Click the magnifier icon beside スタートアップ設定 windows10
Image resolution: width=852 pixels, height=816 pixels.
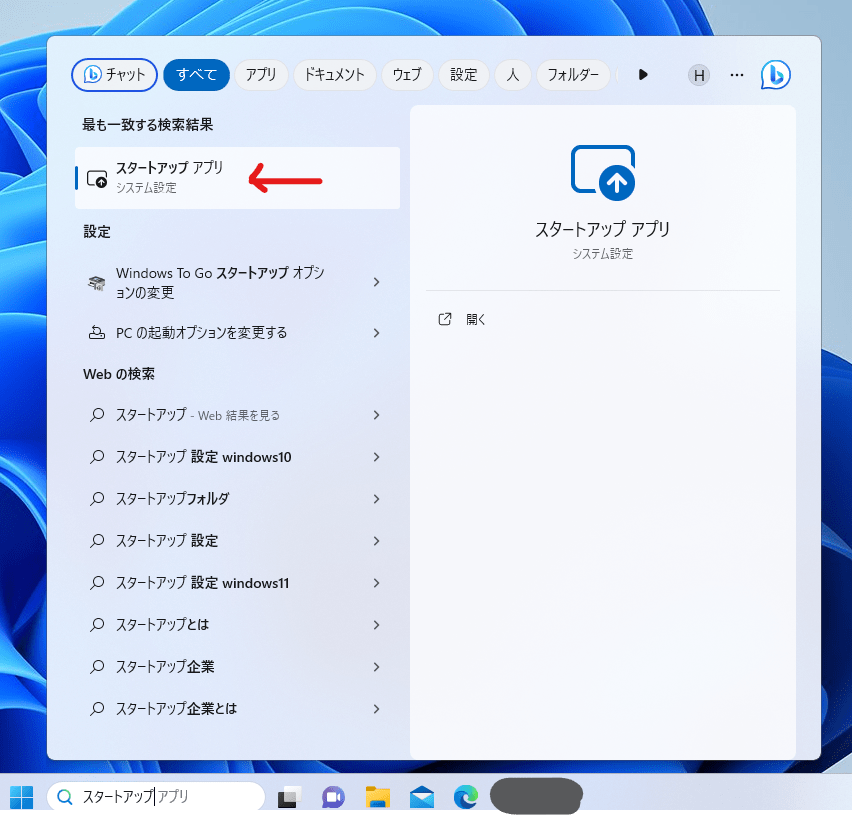97,457
